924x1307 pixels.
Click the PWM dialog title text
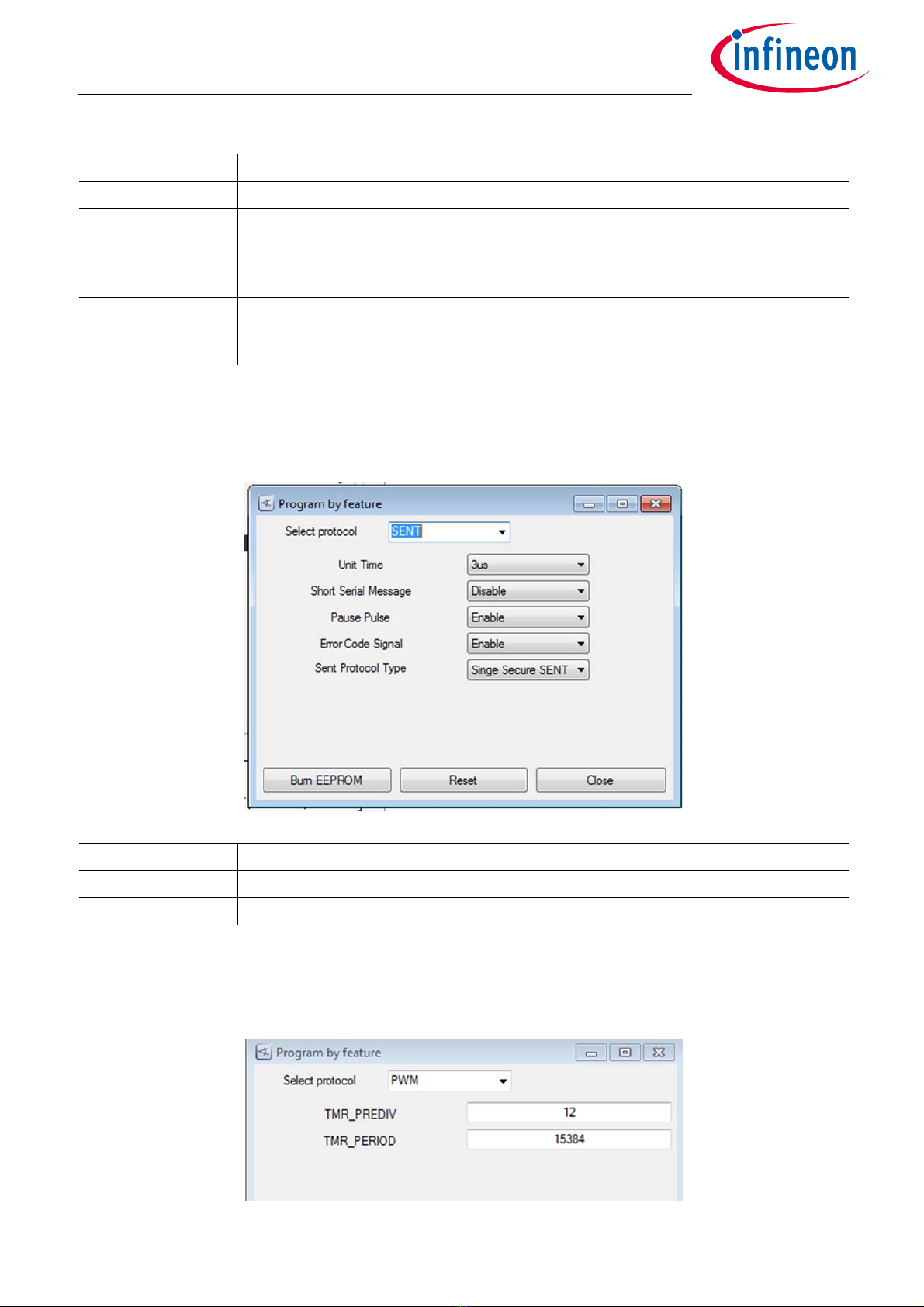point(329,1053)
